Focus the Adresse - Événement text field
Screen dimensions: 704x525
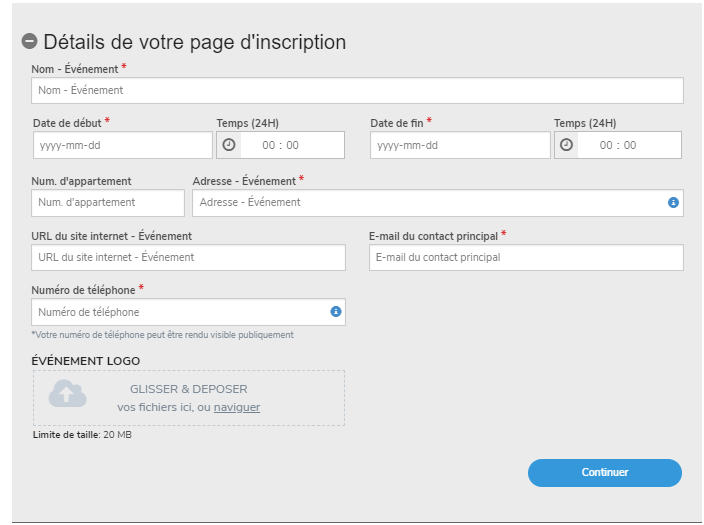coord(428,203)
